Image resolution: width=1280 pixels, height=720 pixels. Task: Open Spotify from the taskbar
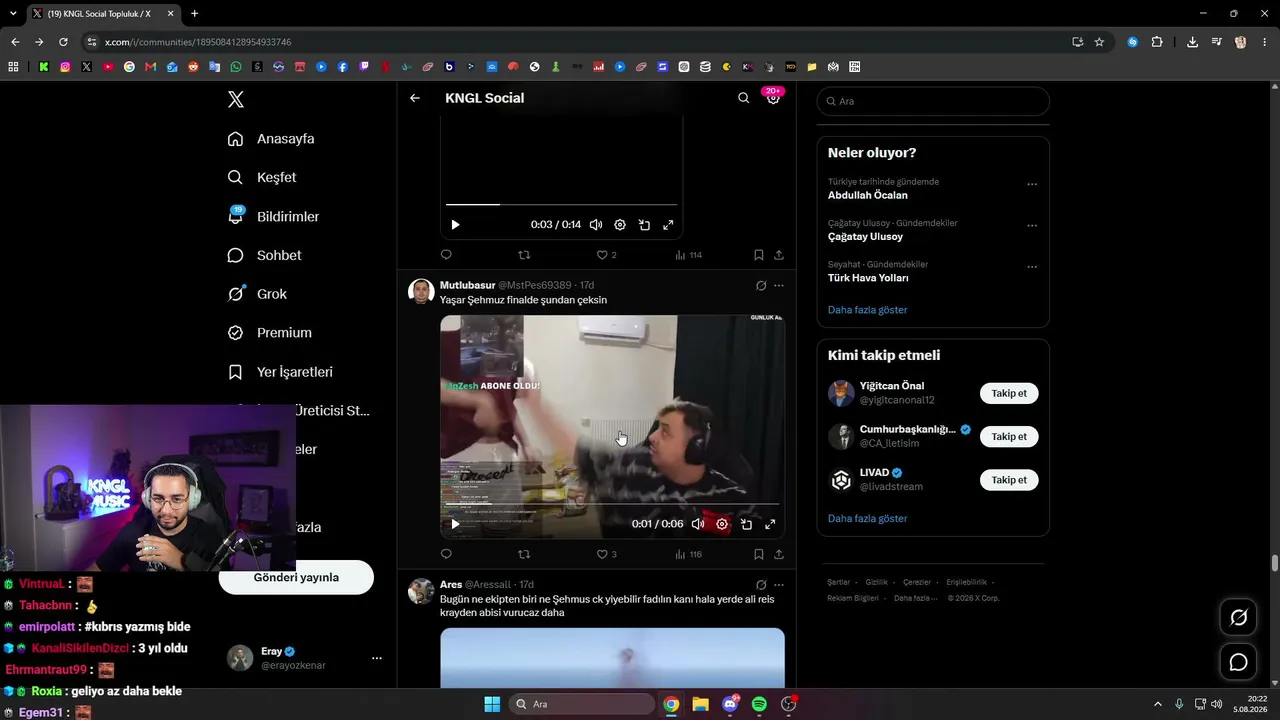click(759, 704)
